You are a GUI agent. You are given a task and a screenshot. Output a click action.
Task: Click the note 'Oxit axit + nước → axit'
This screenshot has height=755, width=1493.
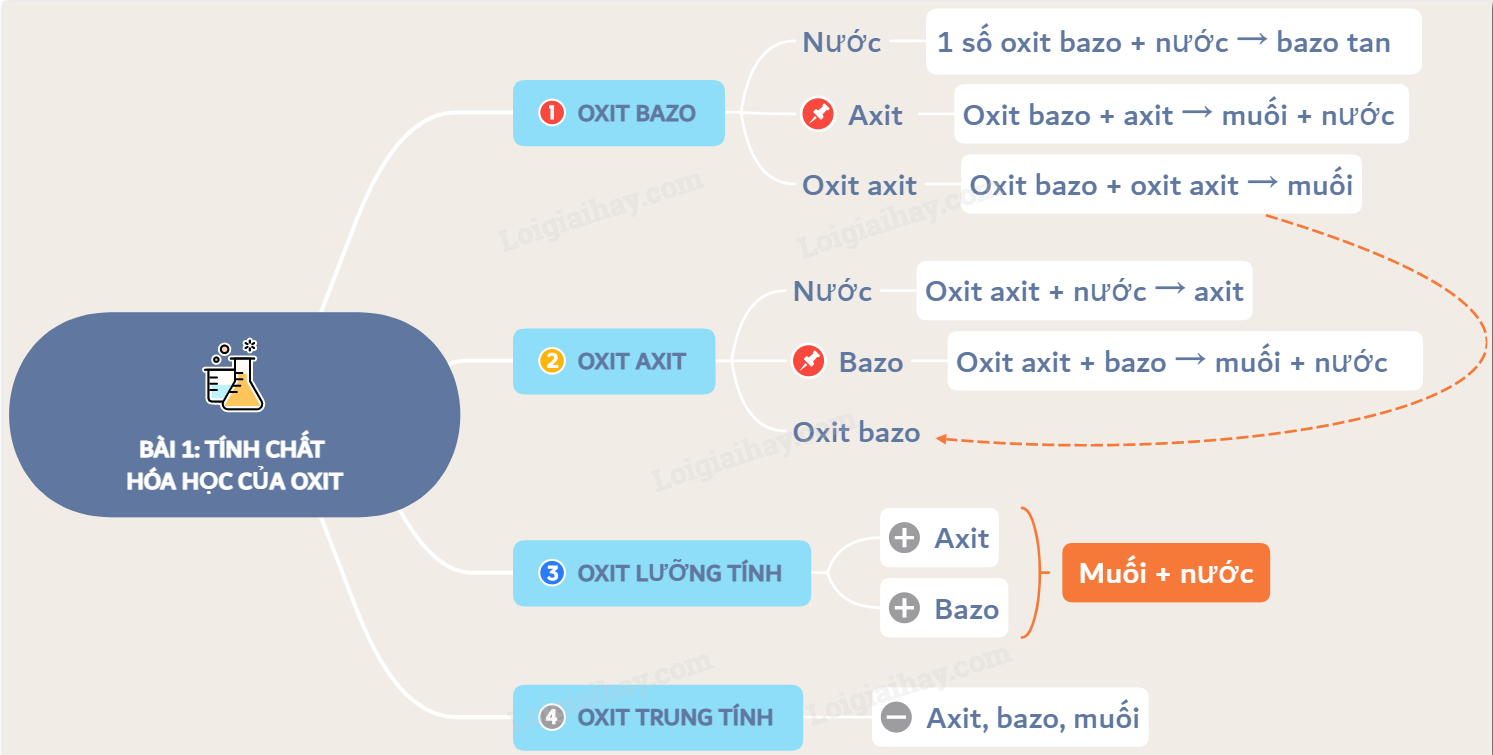pos(1084,291)
